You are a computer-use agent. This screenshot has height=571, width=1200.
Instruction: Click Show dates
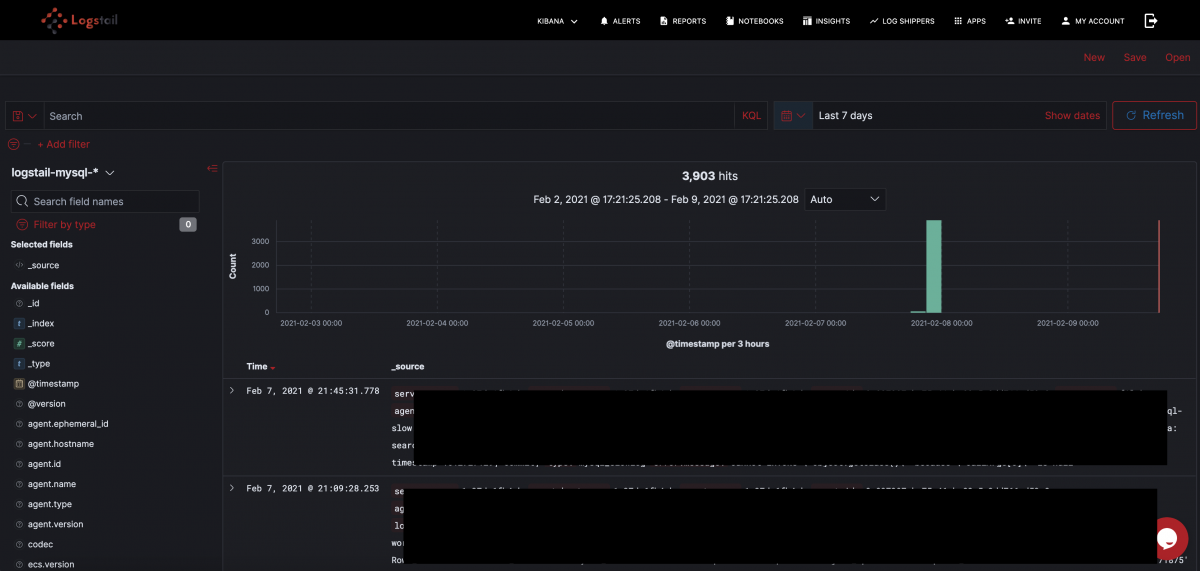coord(1072,116)
